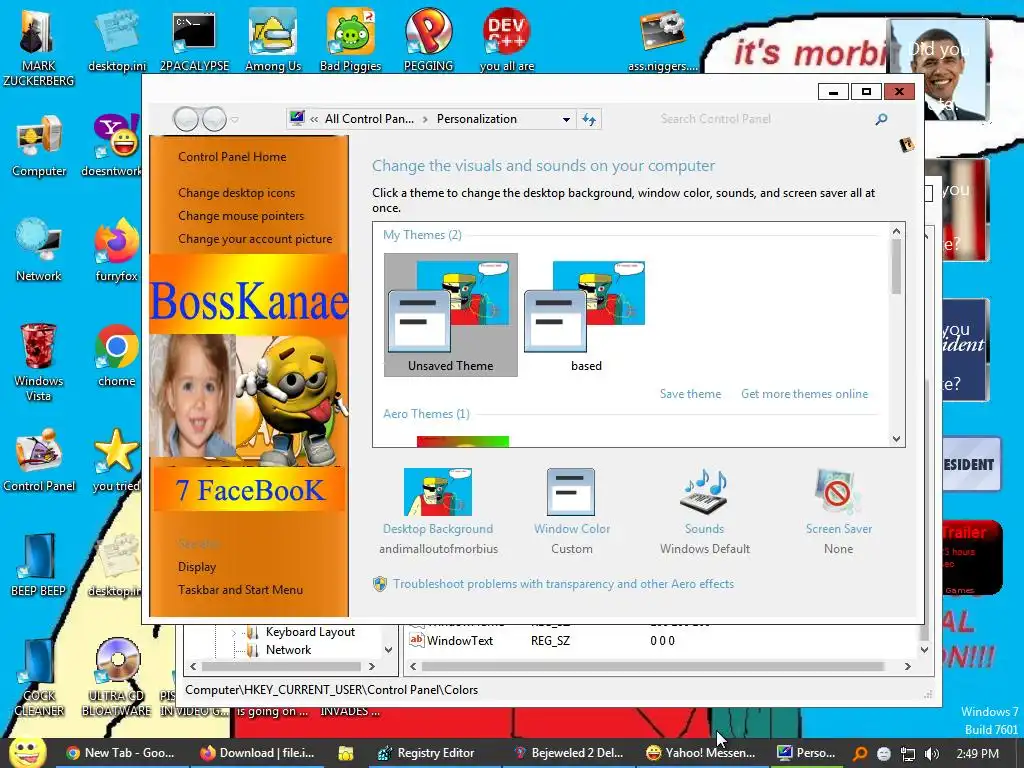Image resolution: width=1024 pixels, height=768 pixels.
Task: Open Change mouse pointers link
Action: tap(241, 216)
